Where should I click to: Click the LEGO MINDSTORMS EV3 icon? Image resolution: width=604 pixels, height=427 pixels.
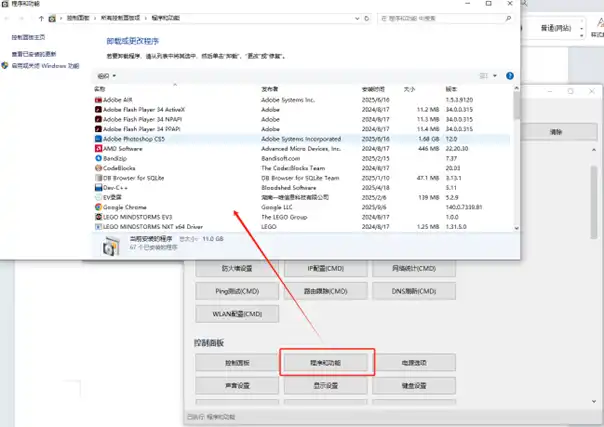pyautogui.click(x=98, y=217)
